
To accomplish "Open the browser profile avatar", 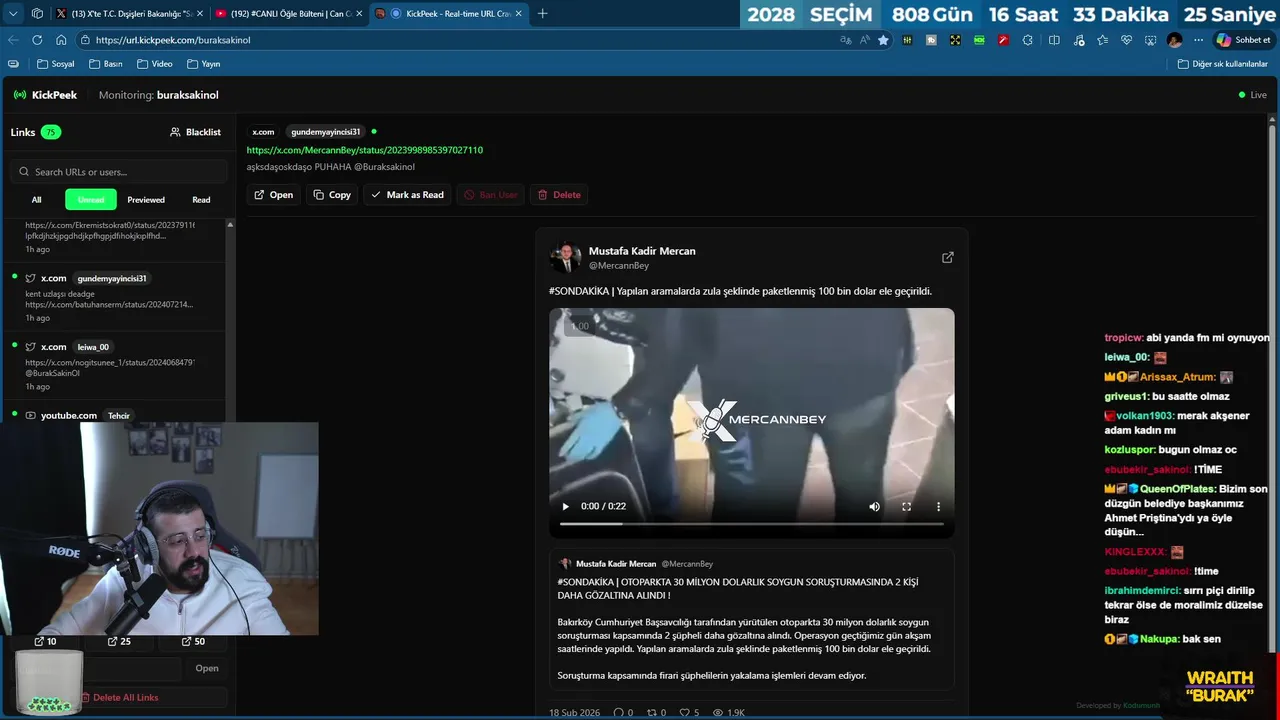I will click(x=1174, y=40).
